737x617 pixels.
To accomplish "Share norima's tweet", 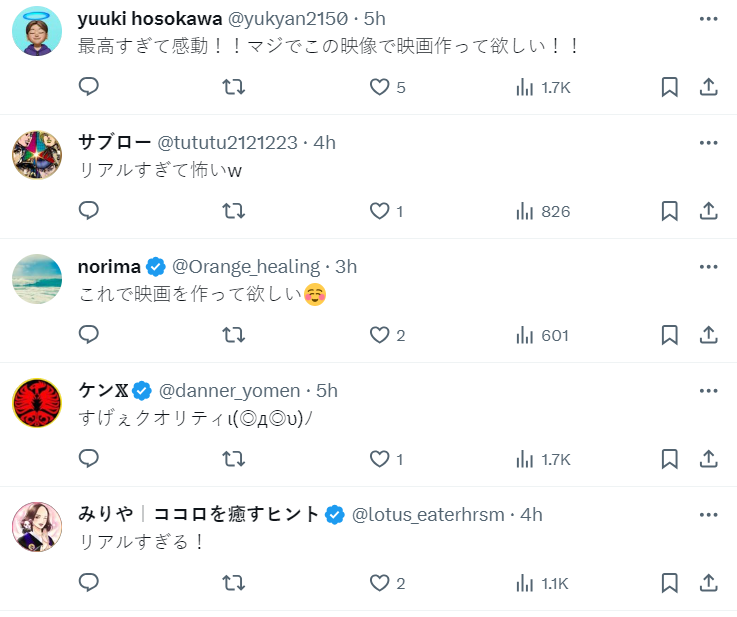I will click(708, 335).
